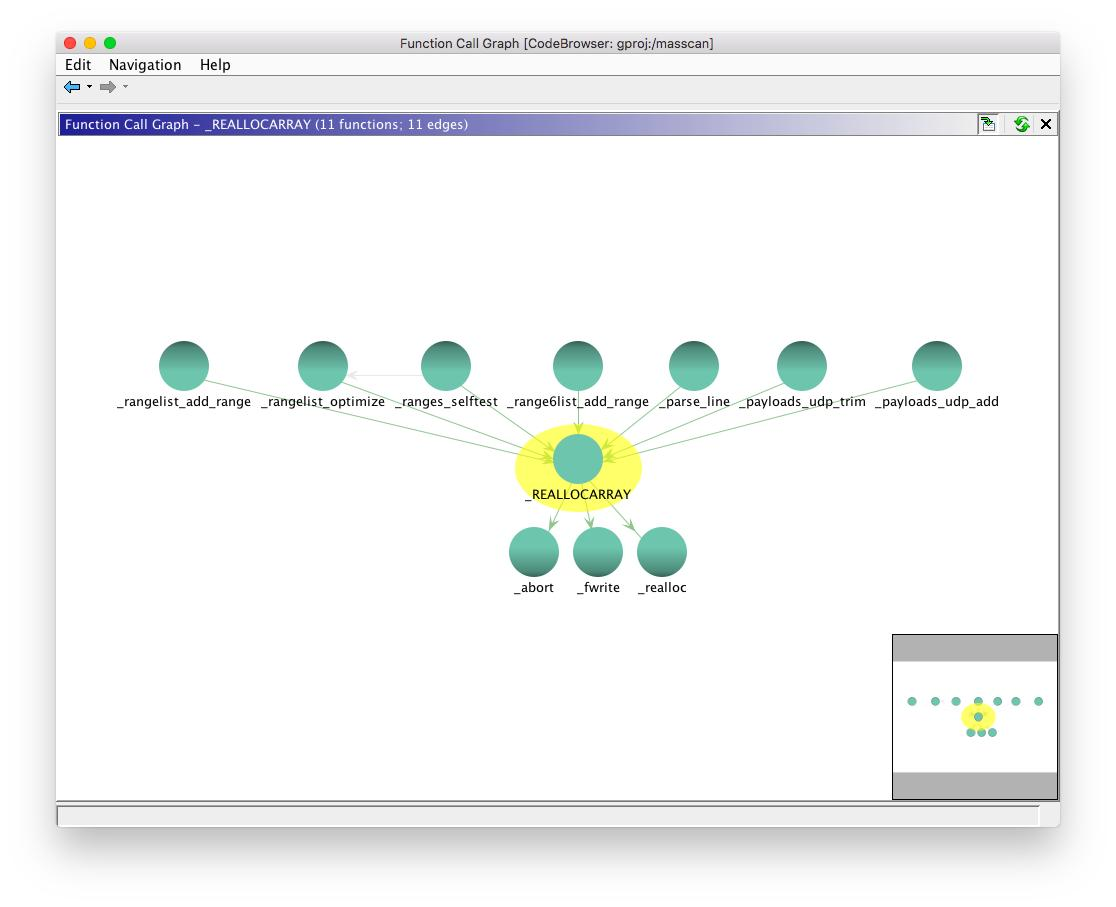Capture a snapshot of the graph view

tap(988, 124)
